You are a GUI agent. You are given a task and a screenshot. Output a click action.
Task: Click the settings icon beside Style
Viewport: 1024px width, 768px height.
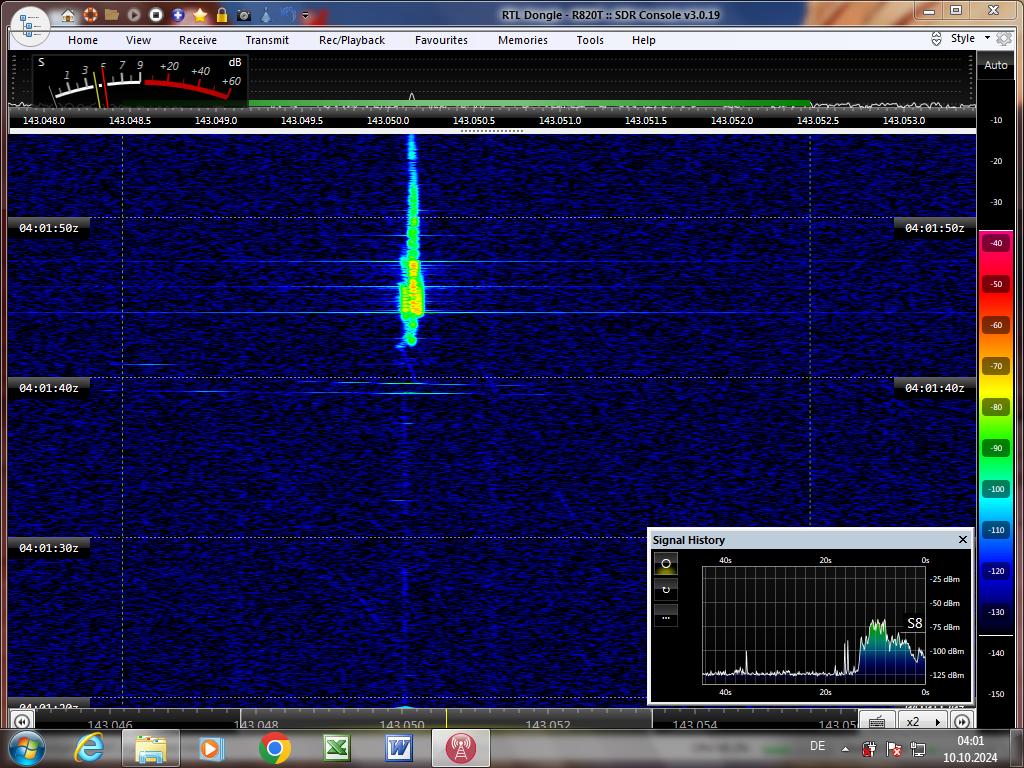(1004, 39)
